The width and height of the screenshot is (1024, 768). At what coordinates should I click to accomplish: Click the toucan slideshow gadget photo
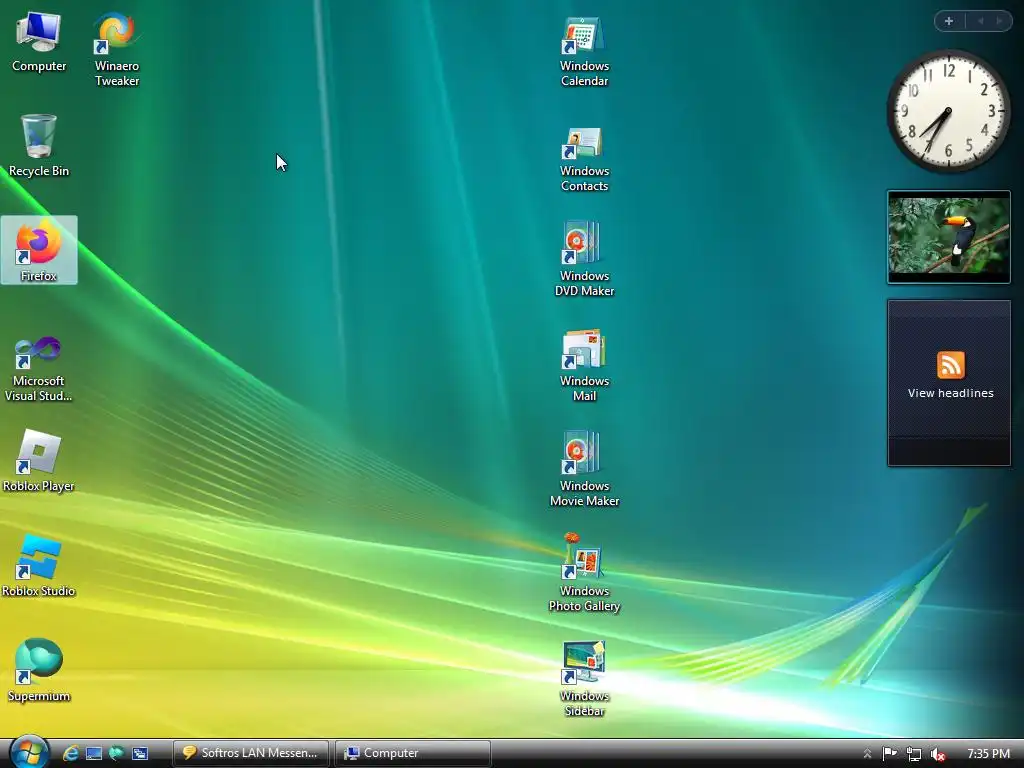[x=948, y=236]
